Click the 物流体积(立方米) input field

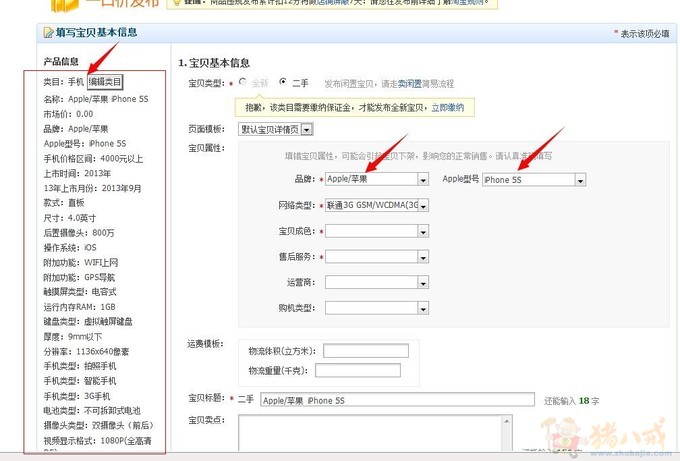click(366, 351)
